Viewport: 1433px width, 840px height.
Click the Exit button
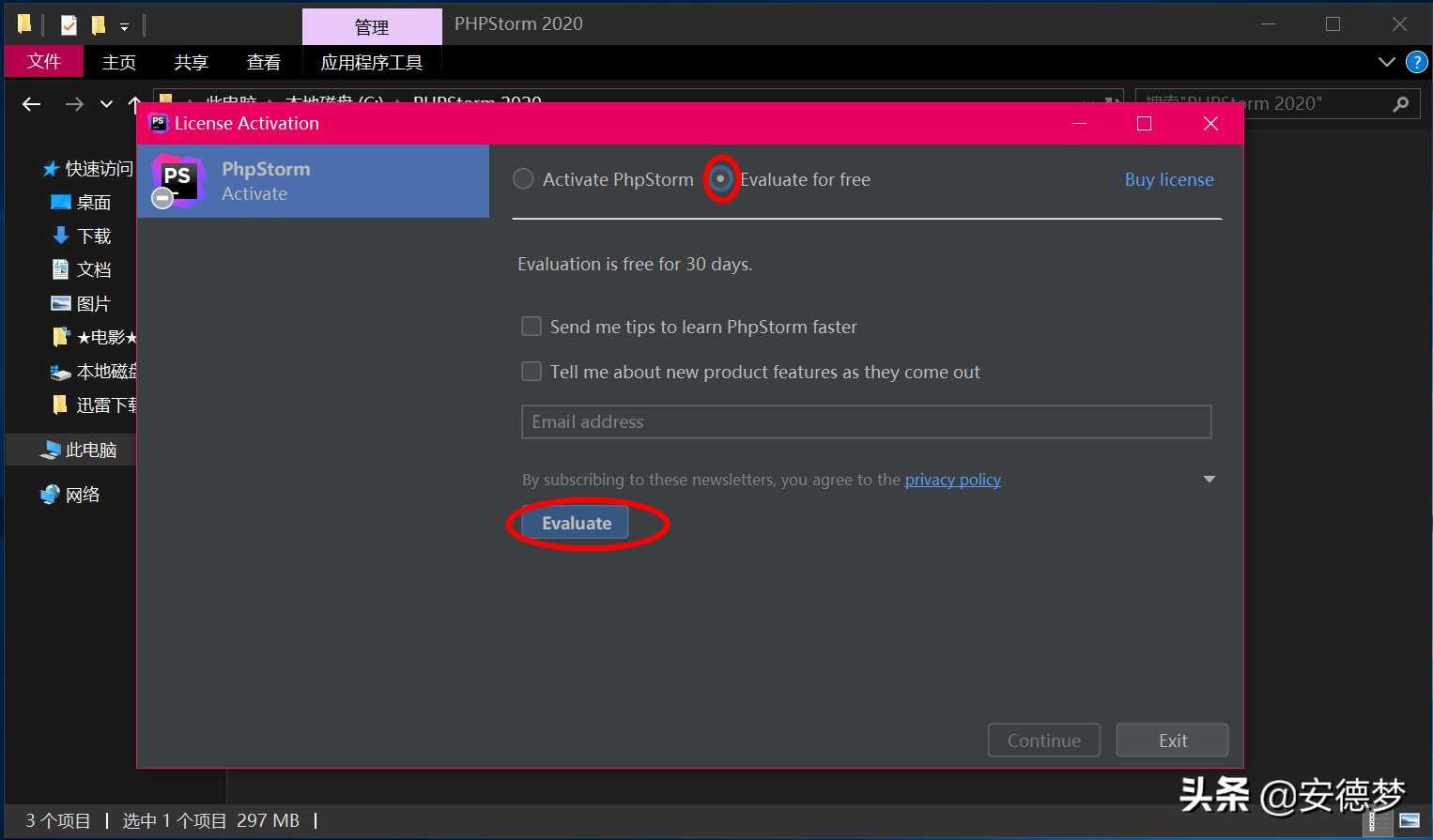1172,741
